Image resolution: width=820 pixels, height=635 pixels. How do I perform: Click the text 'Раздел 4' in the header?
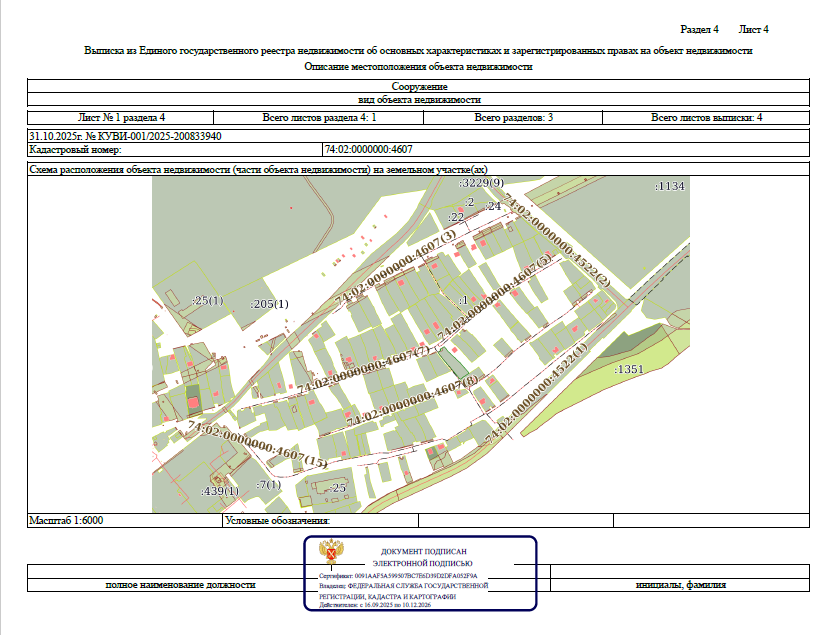coord(699,29)
